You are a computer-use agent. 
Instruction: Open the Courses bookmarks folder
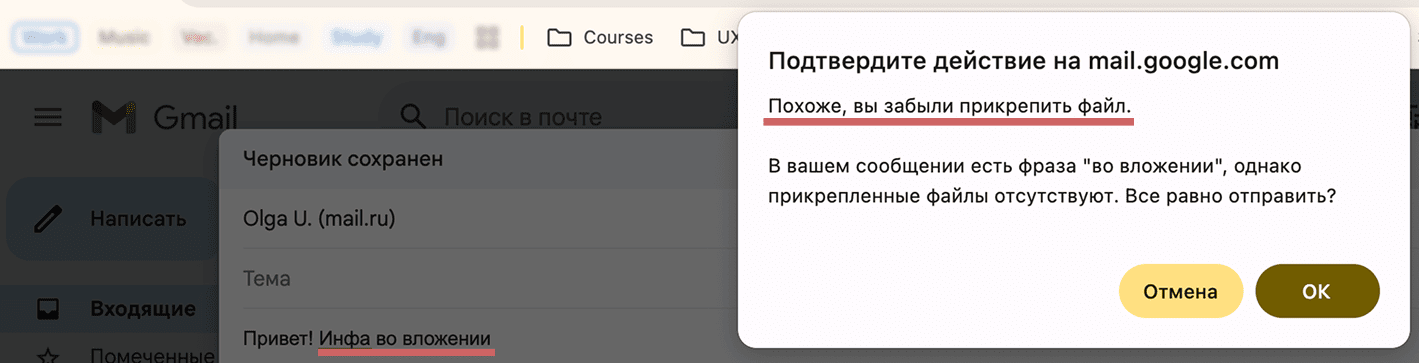(x=600, y=38)
